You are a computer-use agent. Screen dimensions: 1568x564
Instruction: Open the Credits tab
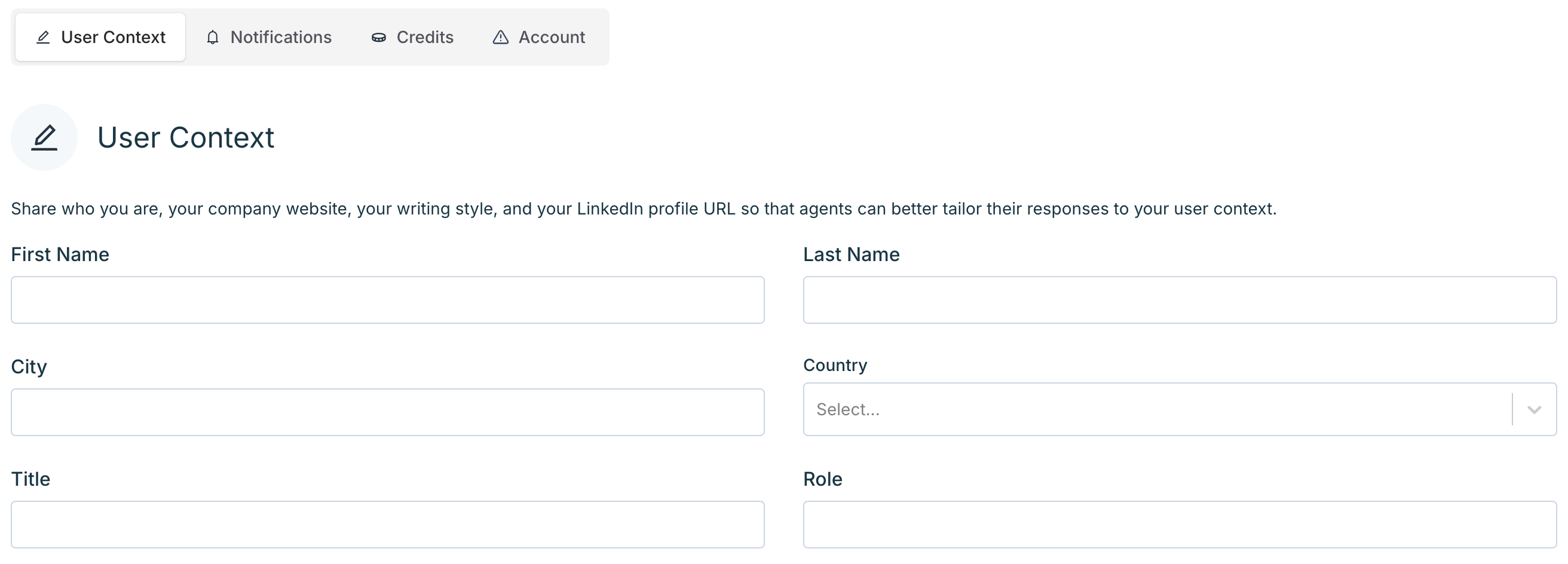(413, 38)
